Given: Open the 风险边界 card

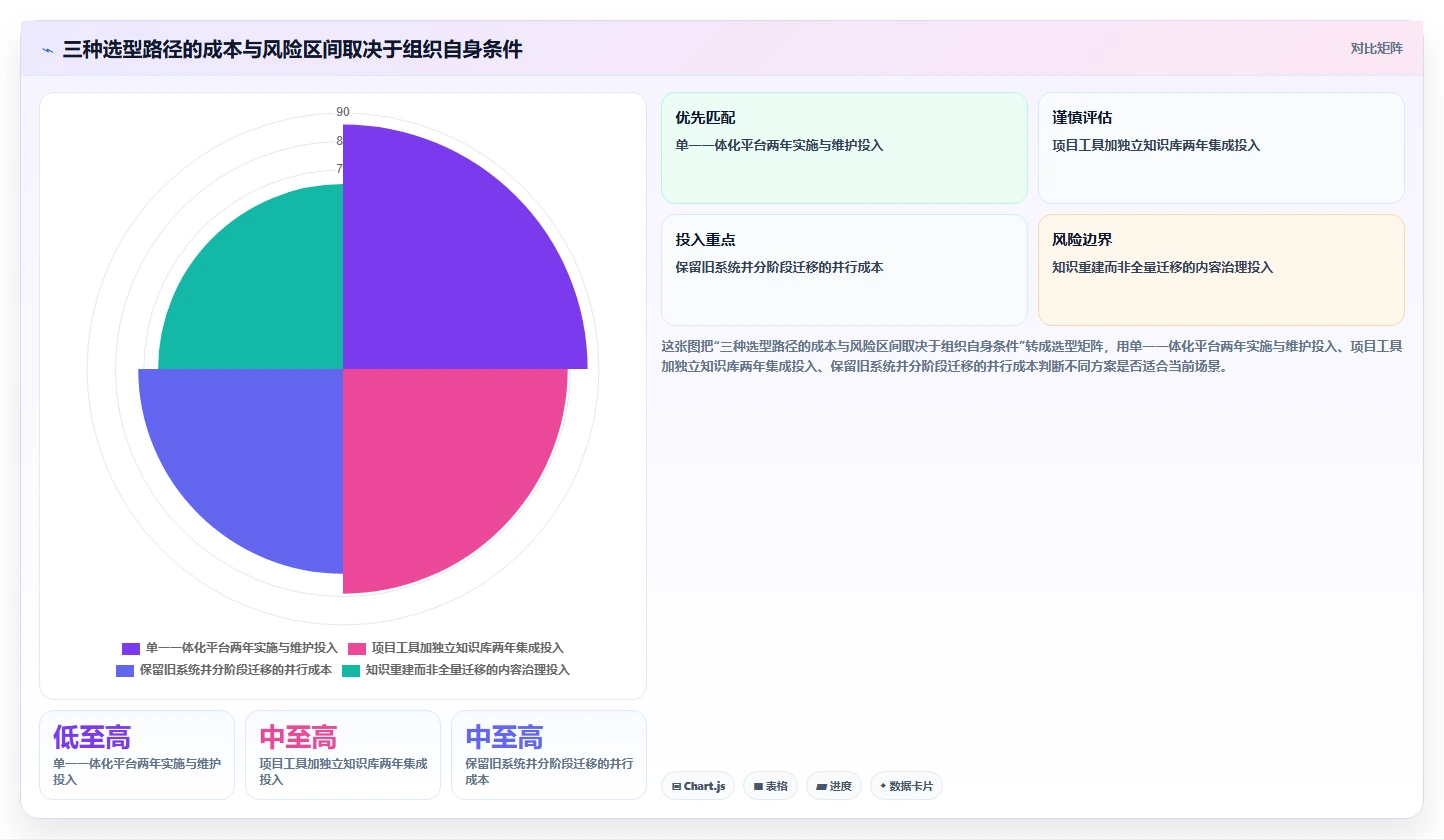Looking at the screenshot, I should [1221, 270].
